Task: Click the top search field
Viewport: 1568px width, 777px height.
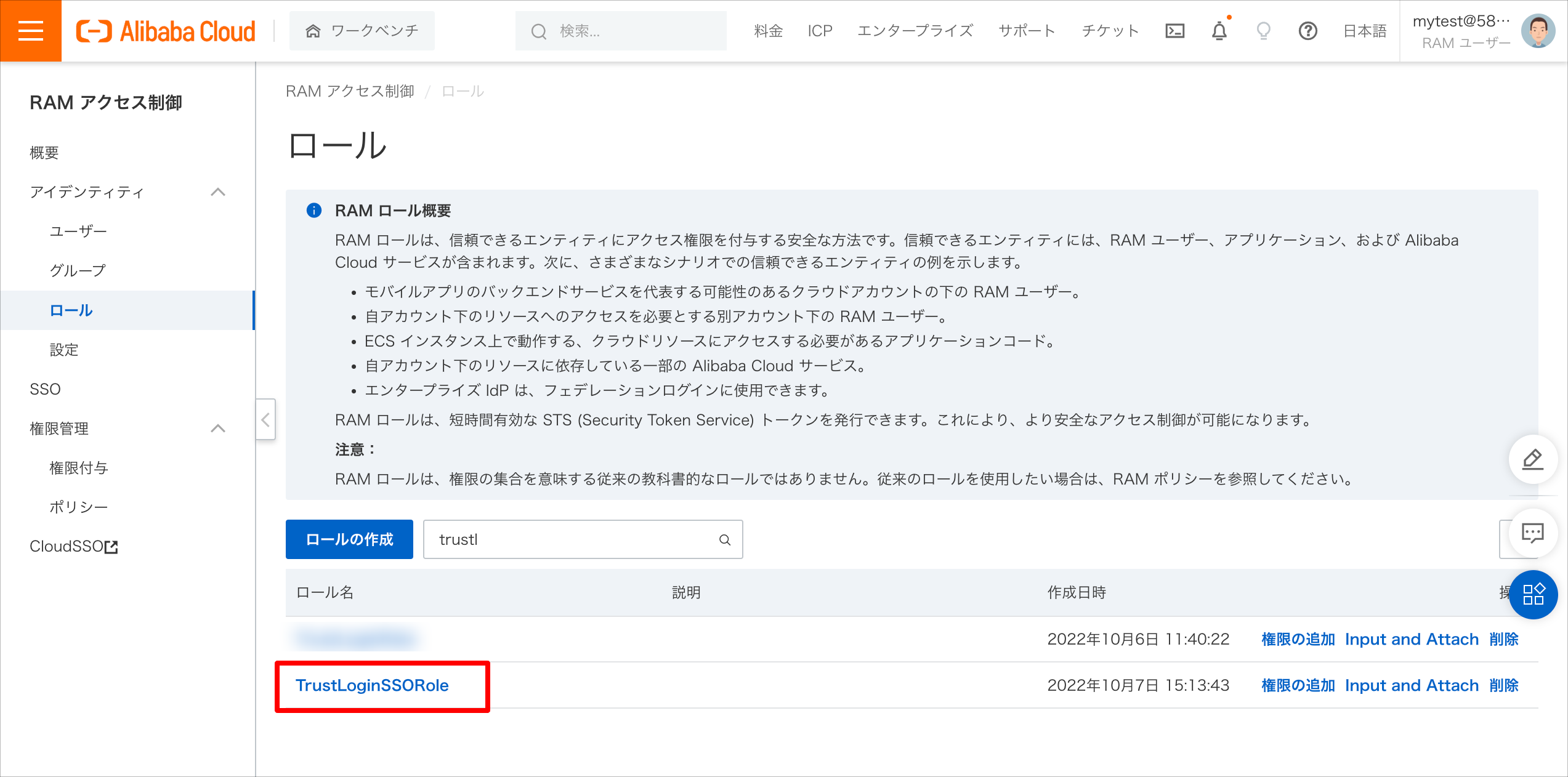Action: pyautogui.click(x=621, y=31)
